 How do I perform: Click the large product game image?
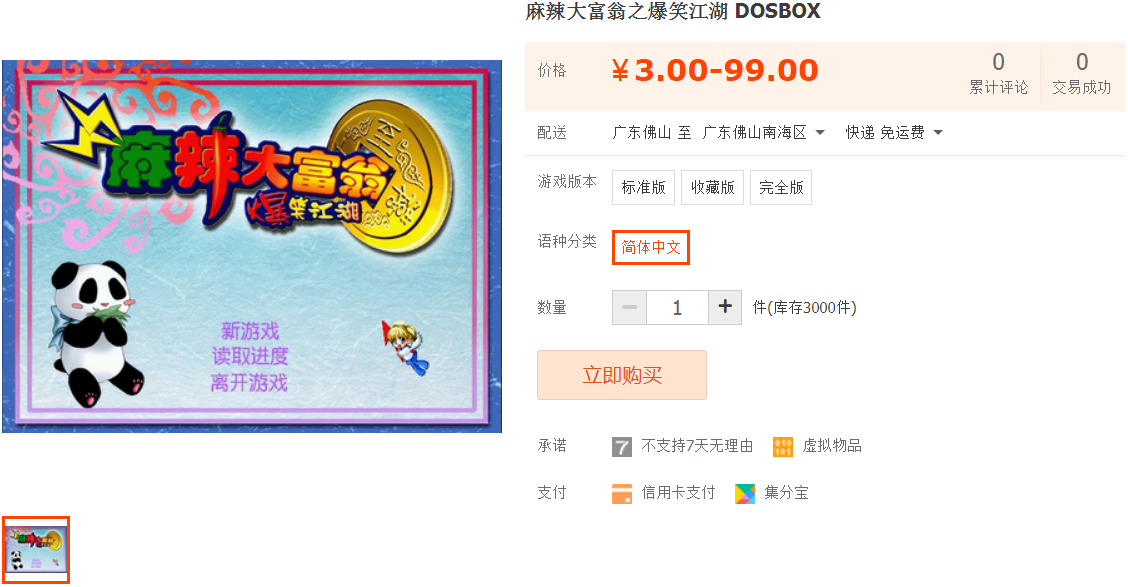pyautogui.click(x=252, y=246)
